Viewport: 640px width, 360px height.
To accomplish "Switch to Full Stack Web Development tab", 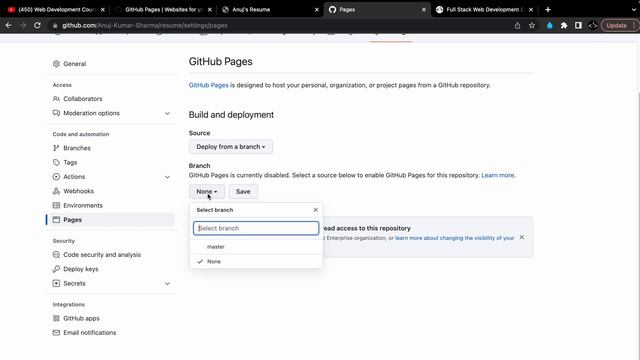I will [x=484, y=9].
